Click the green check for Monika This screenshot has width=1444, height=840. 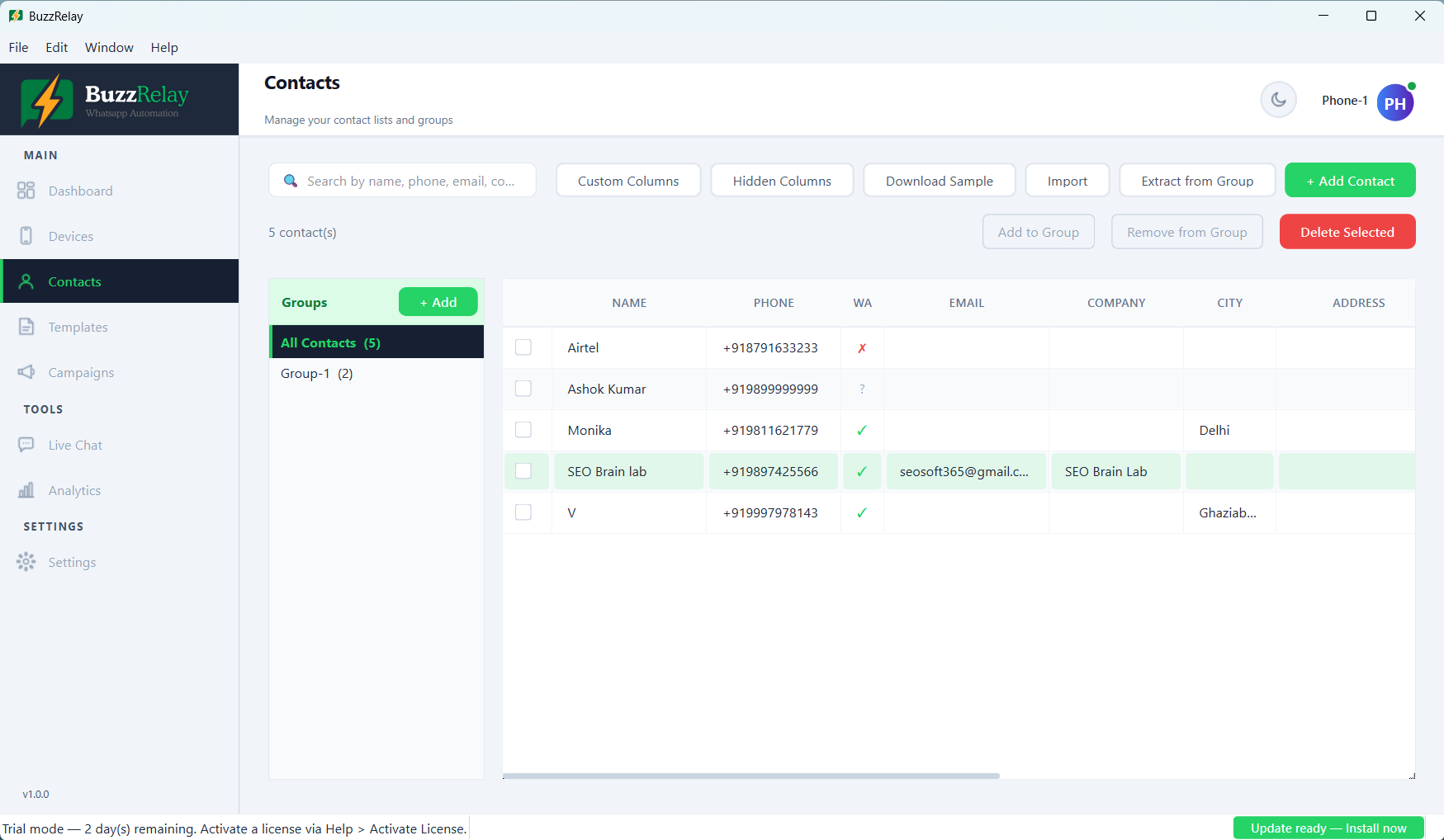(862, 431)
